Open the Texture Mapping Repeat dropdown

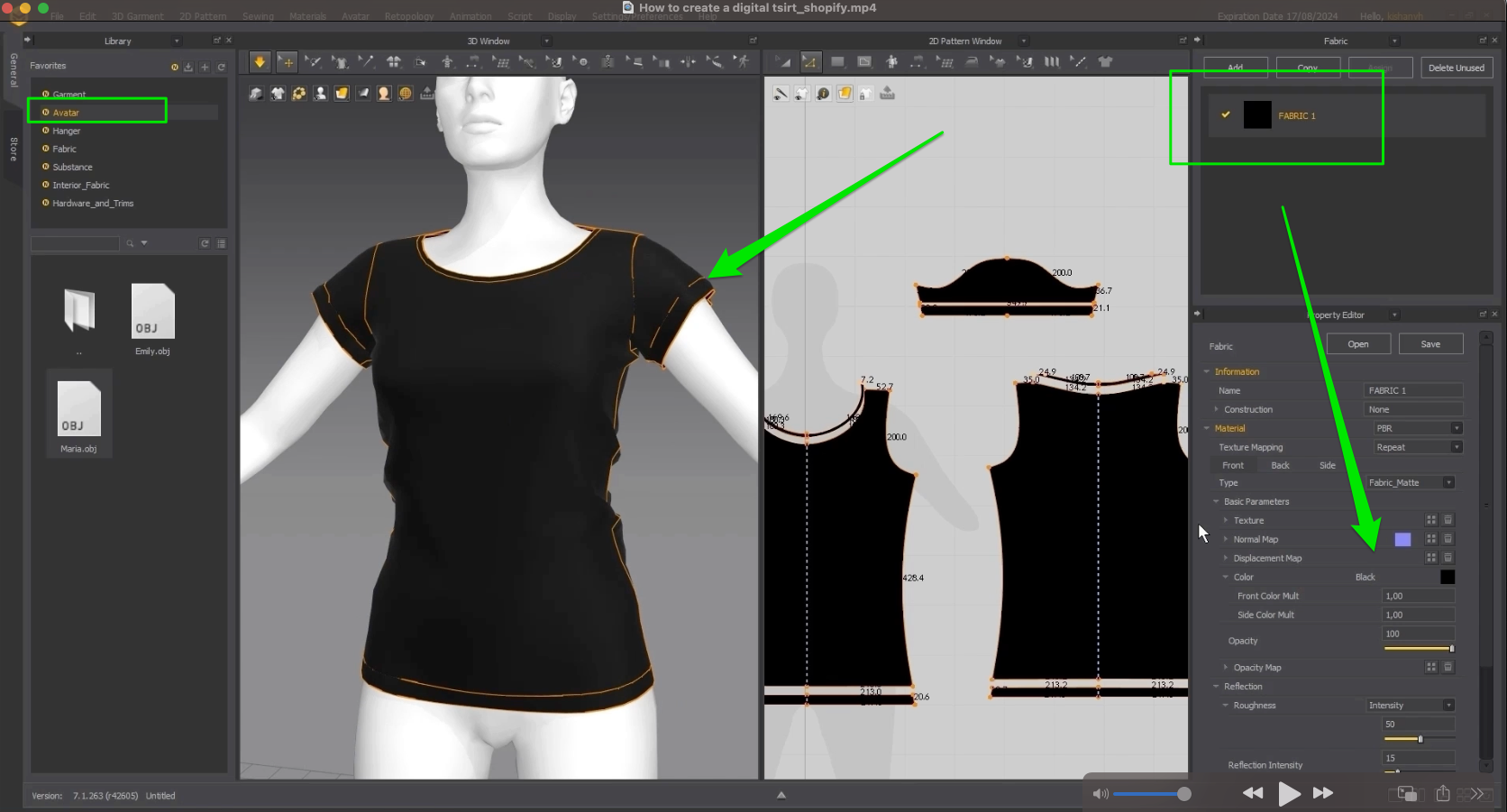pyautogui.click(x=1418, y=447)
